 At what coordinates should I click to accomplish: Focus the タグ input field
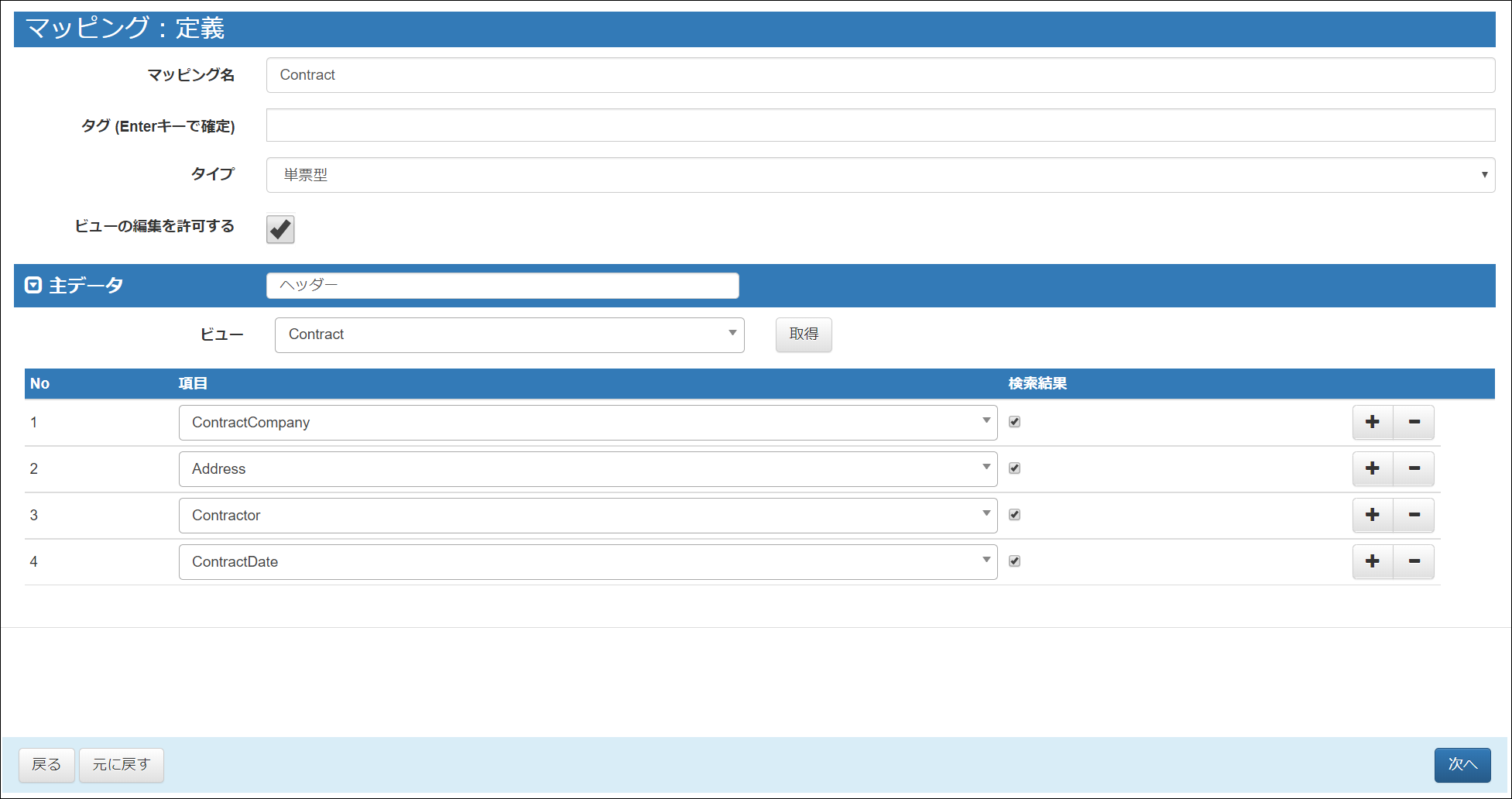[x=880, y=125]
